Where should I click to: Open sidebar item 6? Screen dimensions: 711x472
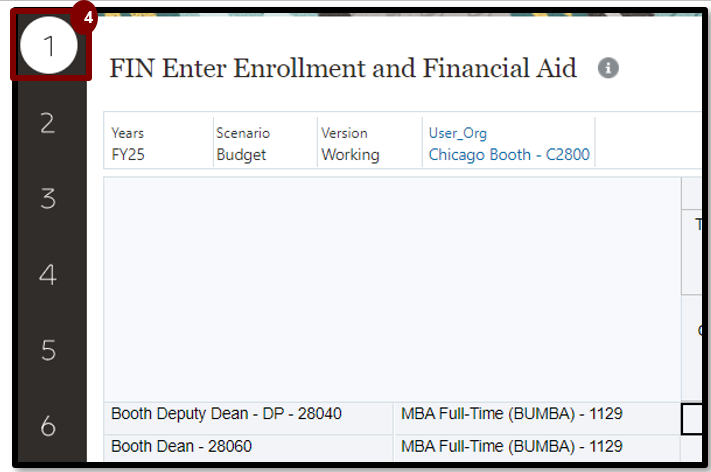(x=48, y=426)
